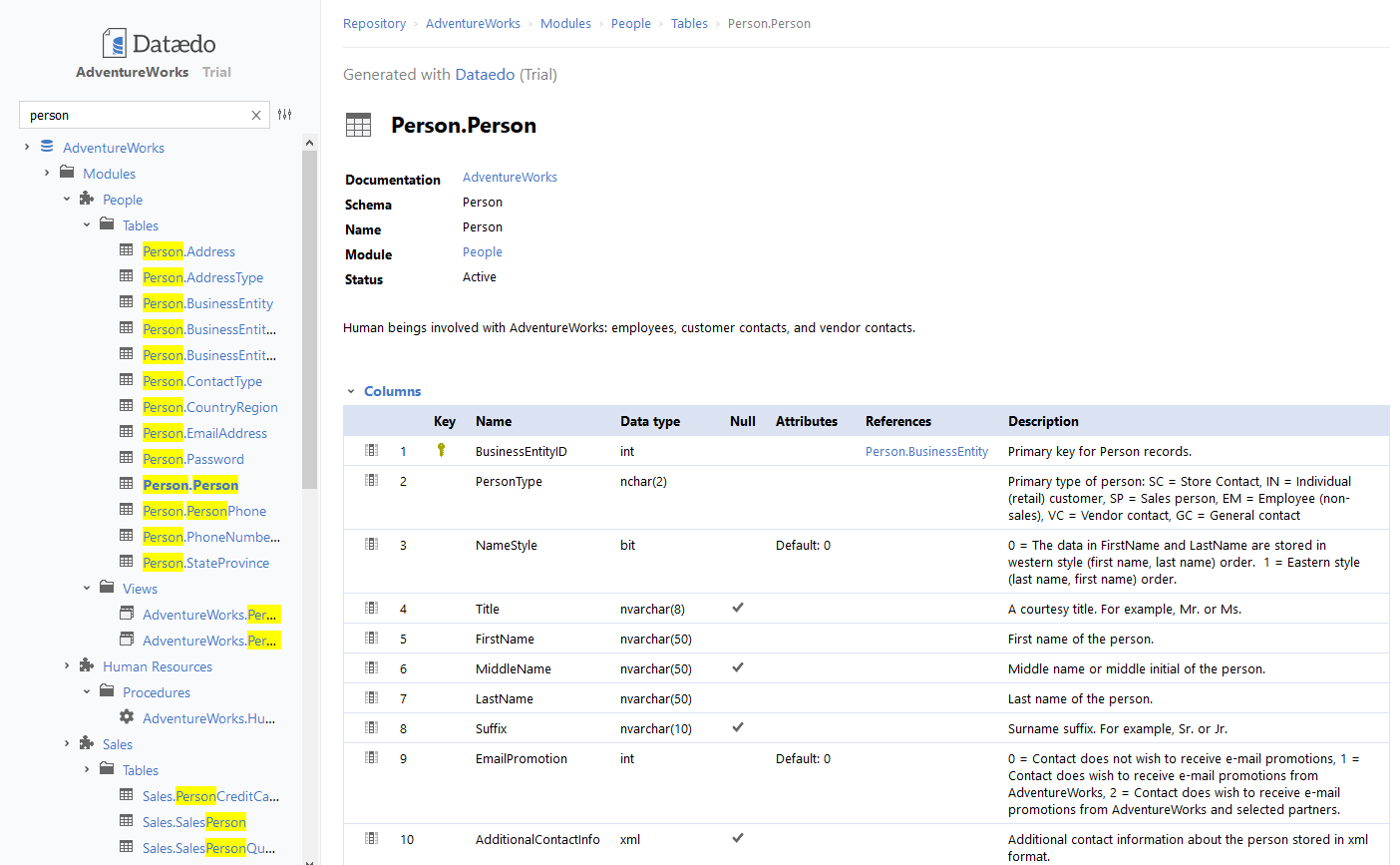The width and height of the screenshot is (1400, 865).
Task: Expand the Human Resources node
Action: point(66,665)
